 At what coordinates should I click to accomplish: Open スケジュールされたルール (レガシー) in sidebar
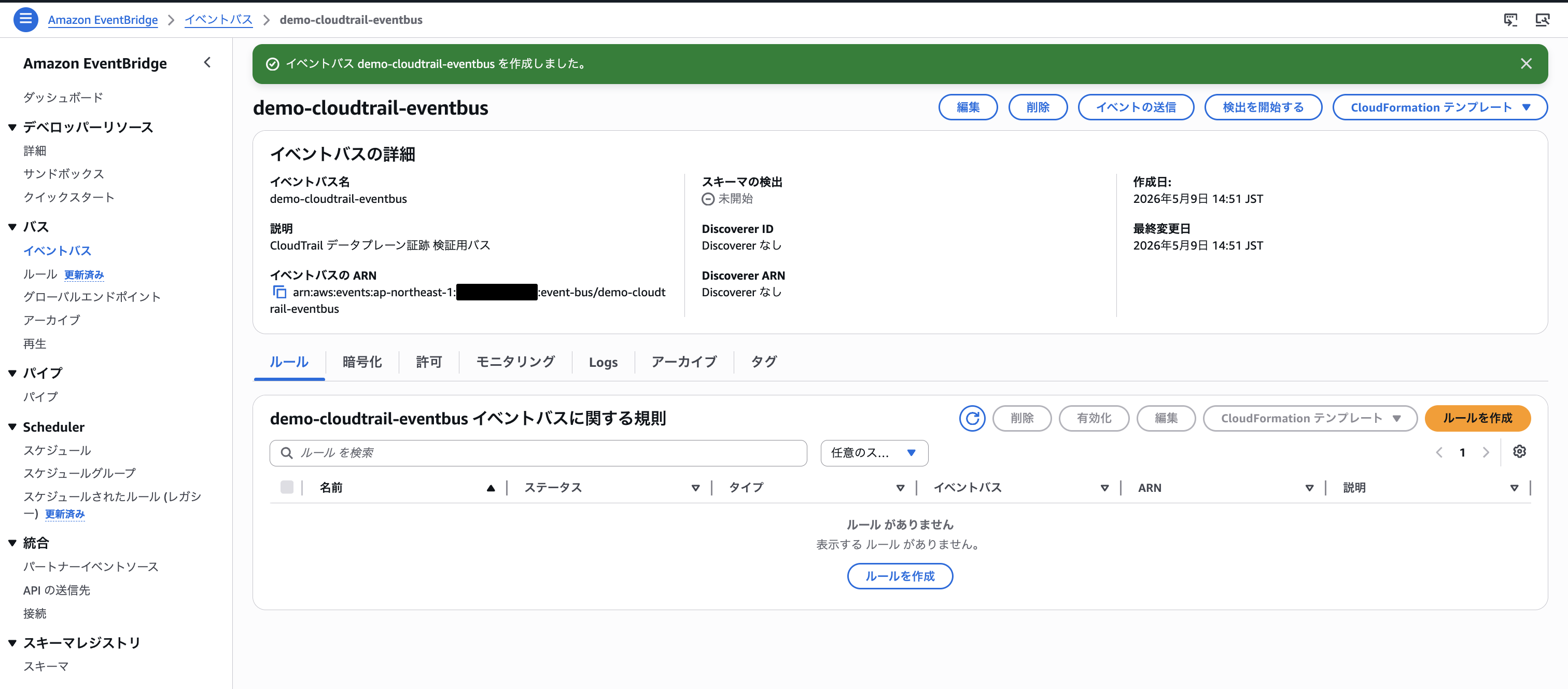112,504
